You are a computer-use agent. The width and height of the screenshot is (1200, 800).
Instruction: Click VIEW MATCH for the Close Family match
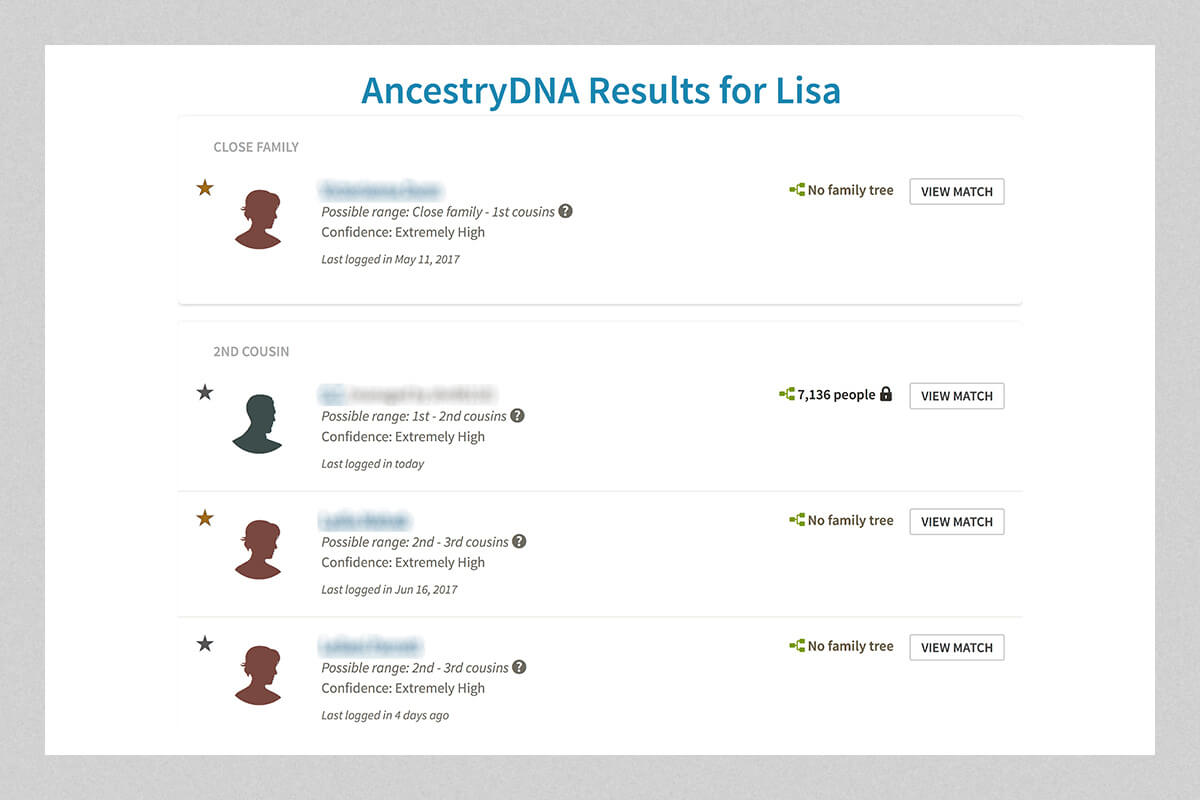point(956,191)
